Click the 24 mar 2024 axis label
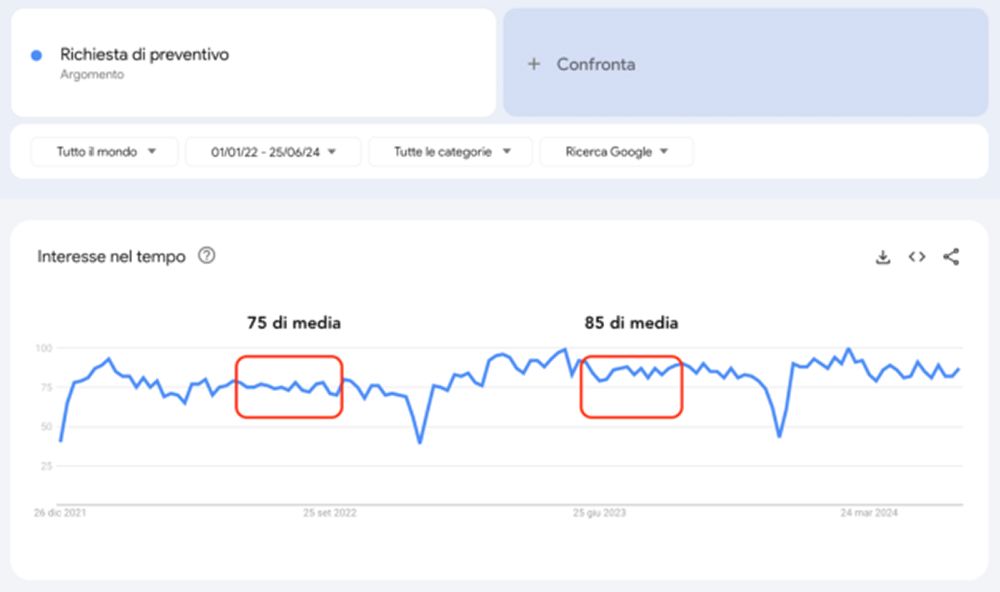Screen dimensions: 1000x592 point(867,513)
